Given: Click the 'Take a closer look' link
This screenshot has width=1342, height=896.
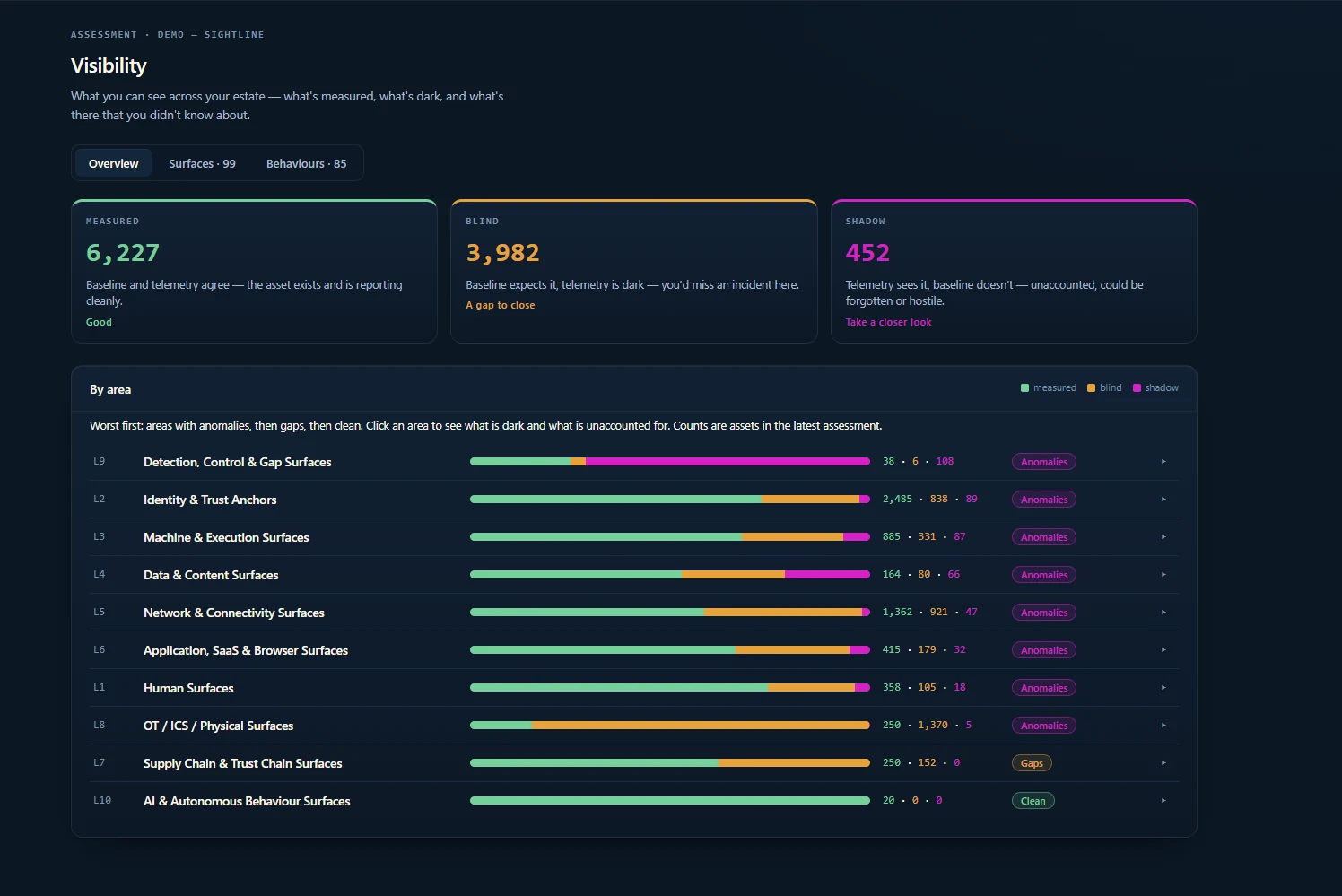Looking at the screenshot, I should [888, 322].
